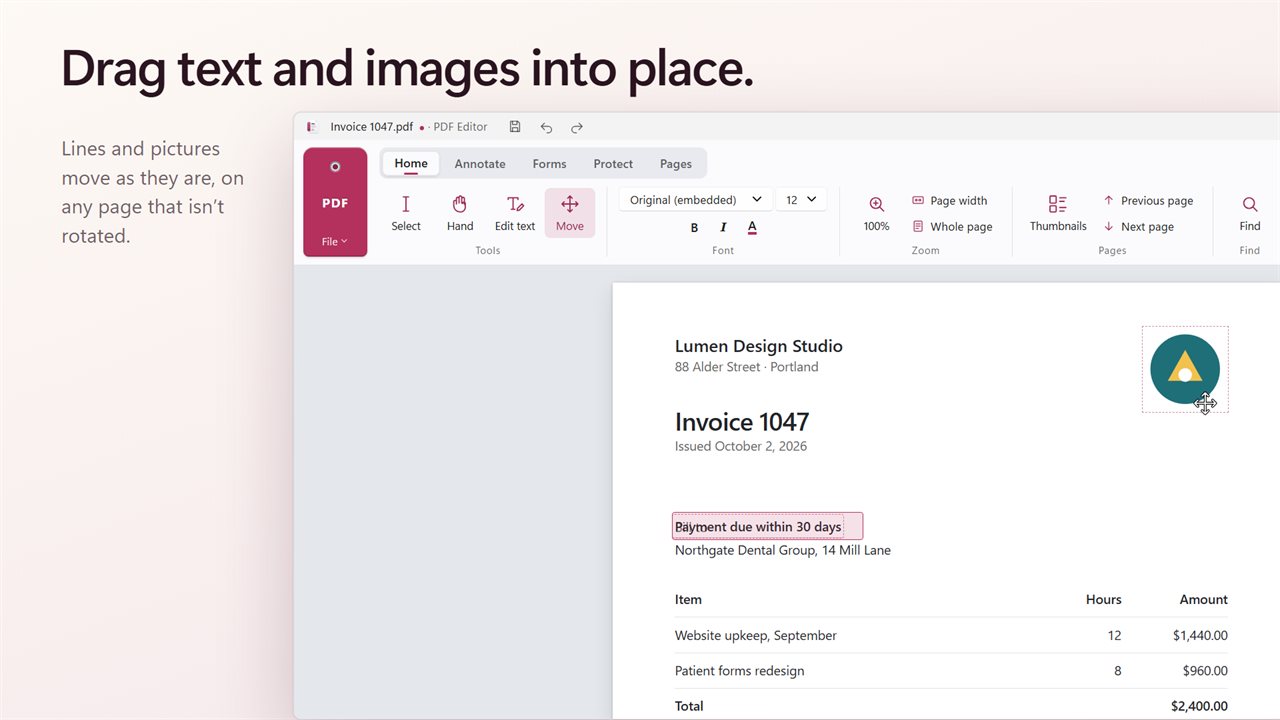Switch to the Home tab
The height and width of the screenshot is (720, 1280).
tap(411, 164)
